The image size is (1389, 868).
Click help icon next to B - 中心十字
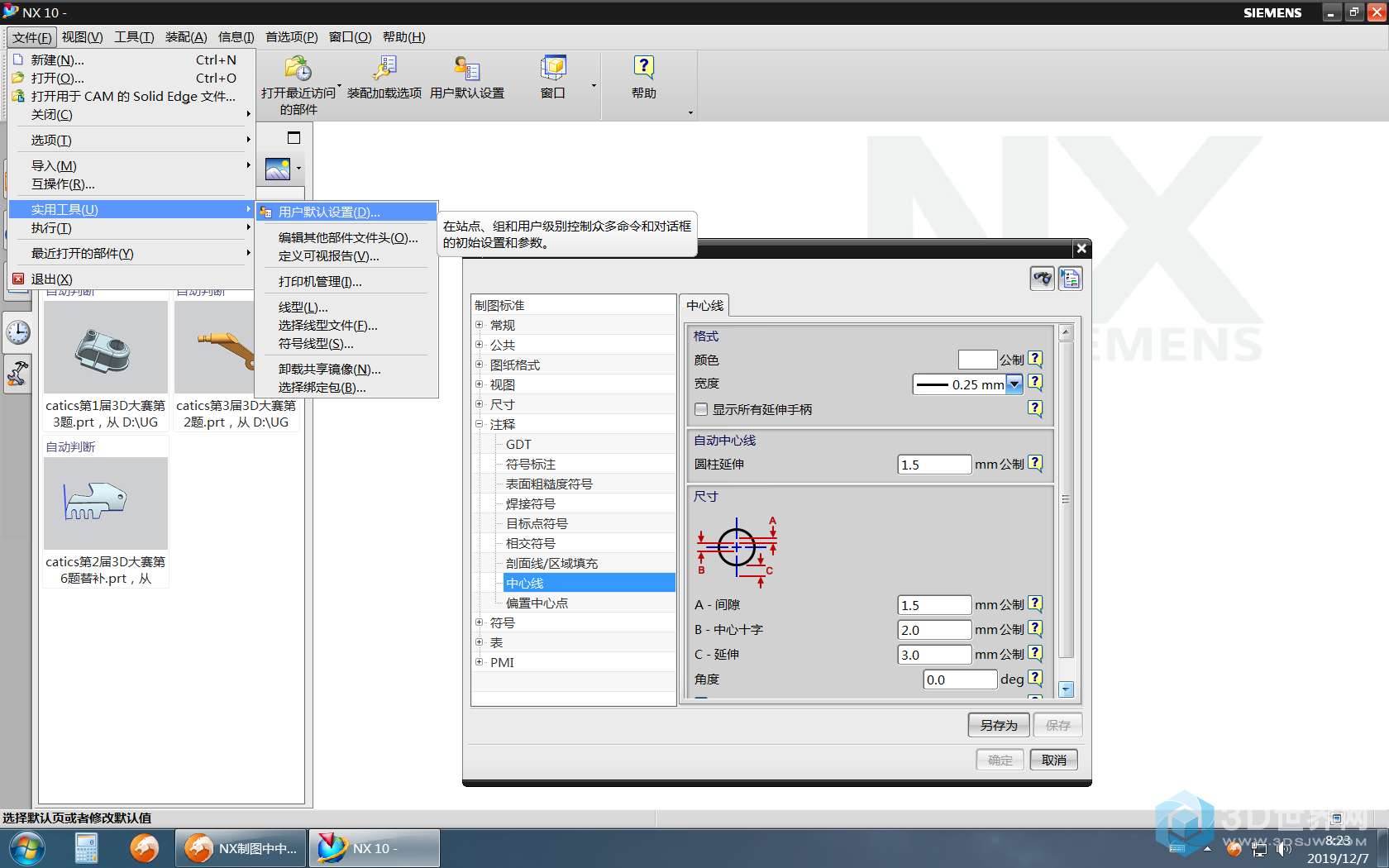(x=1035, y=628)
